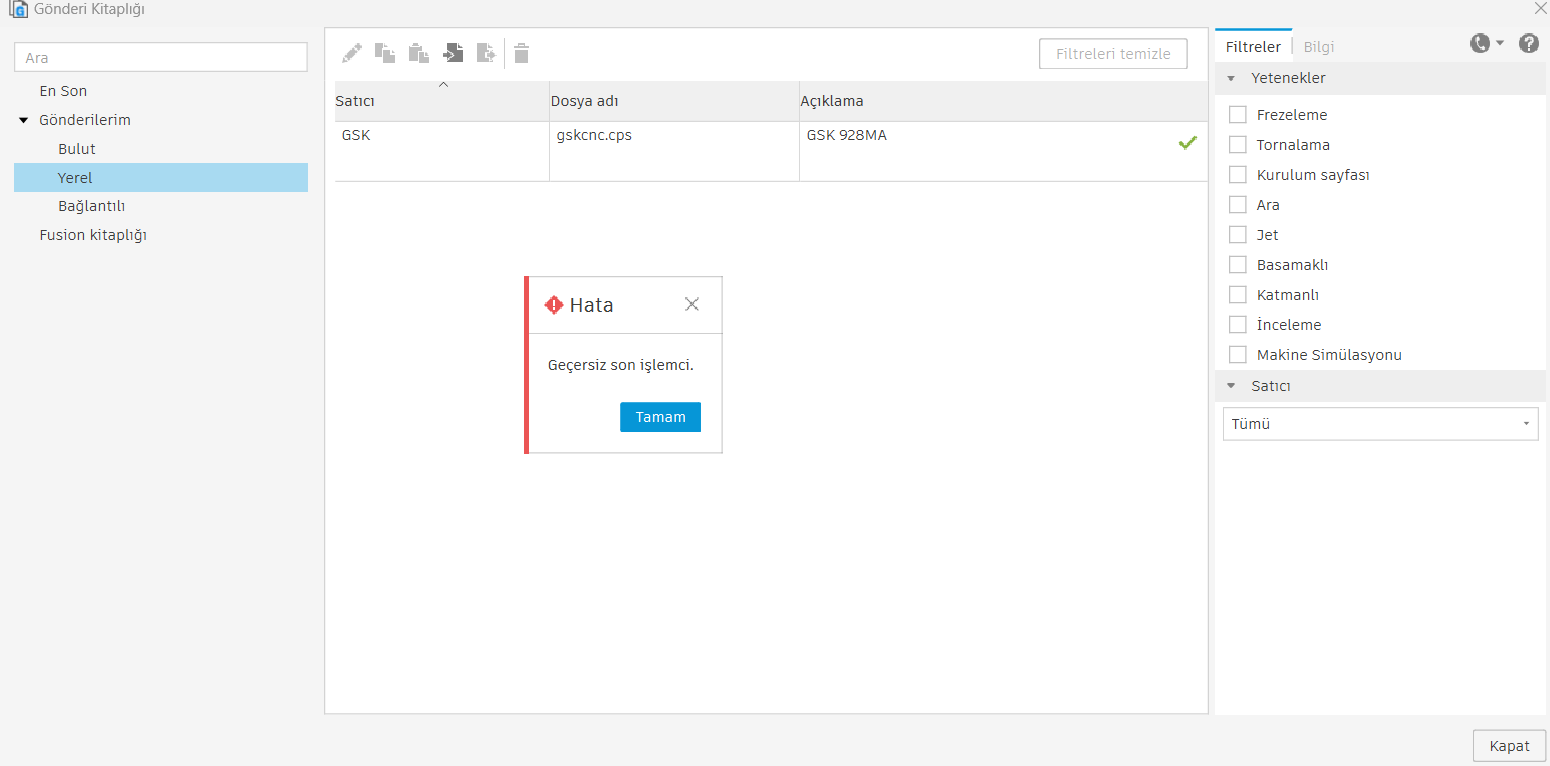Select Bağlantılı in the library tree
The width and height of the screenshot is (1550, 766).
click(x=91, y=206)
